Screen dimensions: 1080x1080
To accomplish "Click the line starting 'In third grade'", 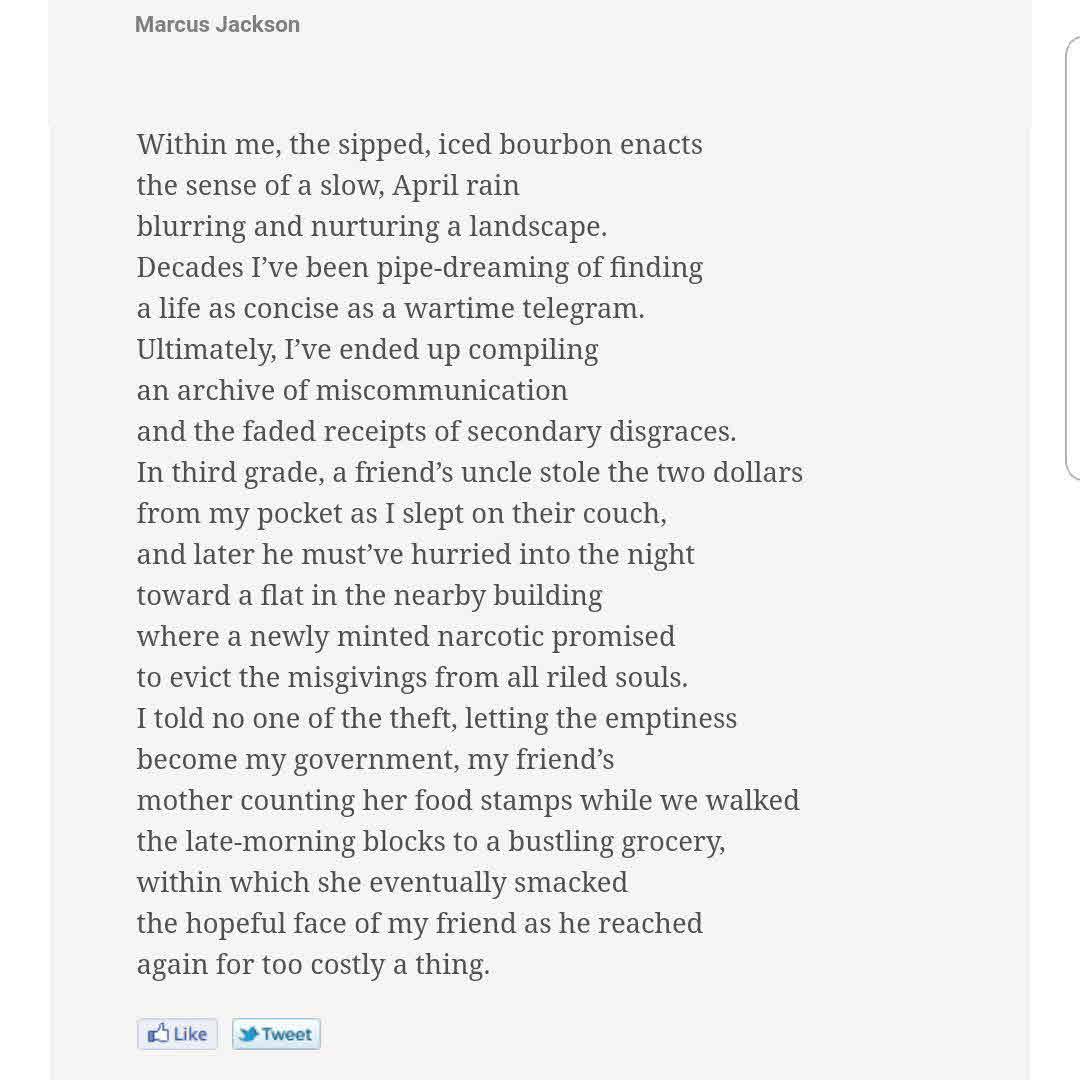I will (x=470, y=472).
